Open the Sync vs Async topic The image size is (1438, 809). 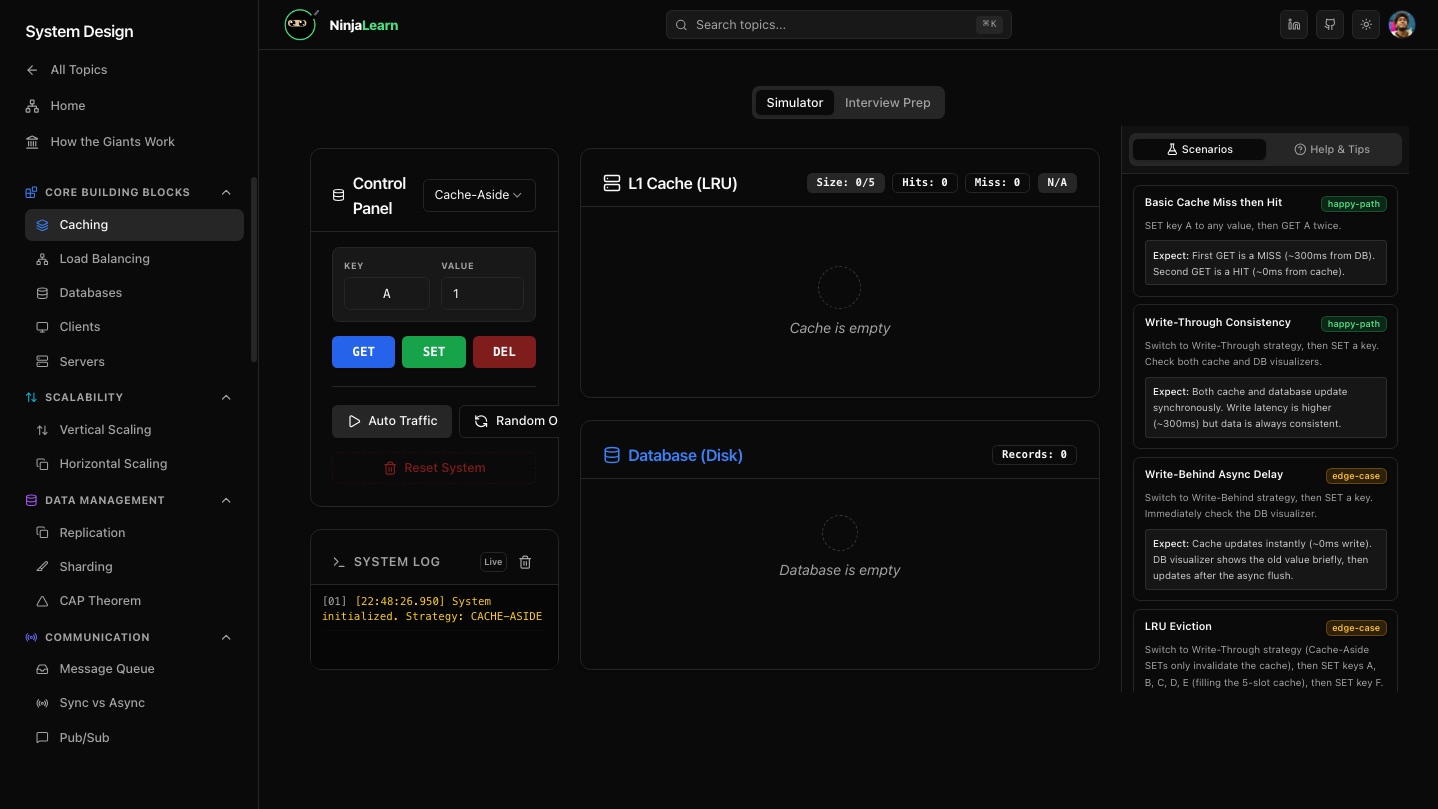click(134, 703)
